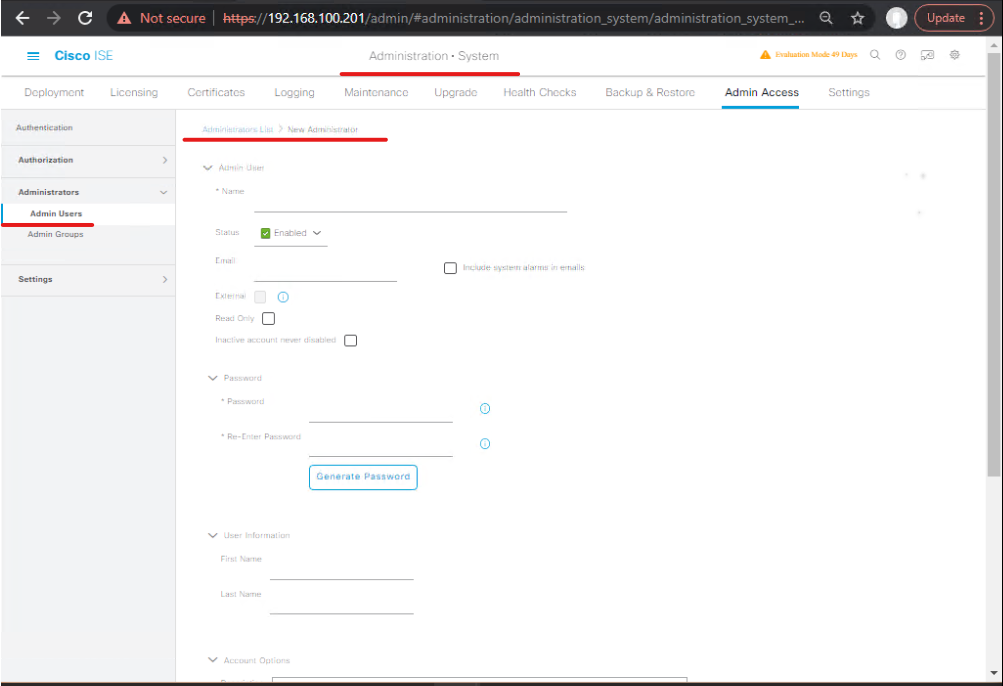Click the Last Name input field
The image size is (1003, 686).
pos(342,606)
